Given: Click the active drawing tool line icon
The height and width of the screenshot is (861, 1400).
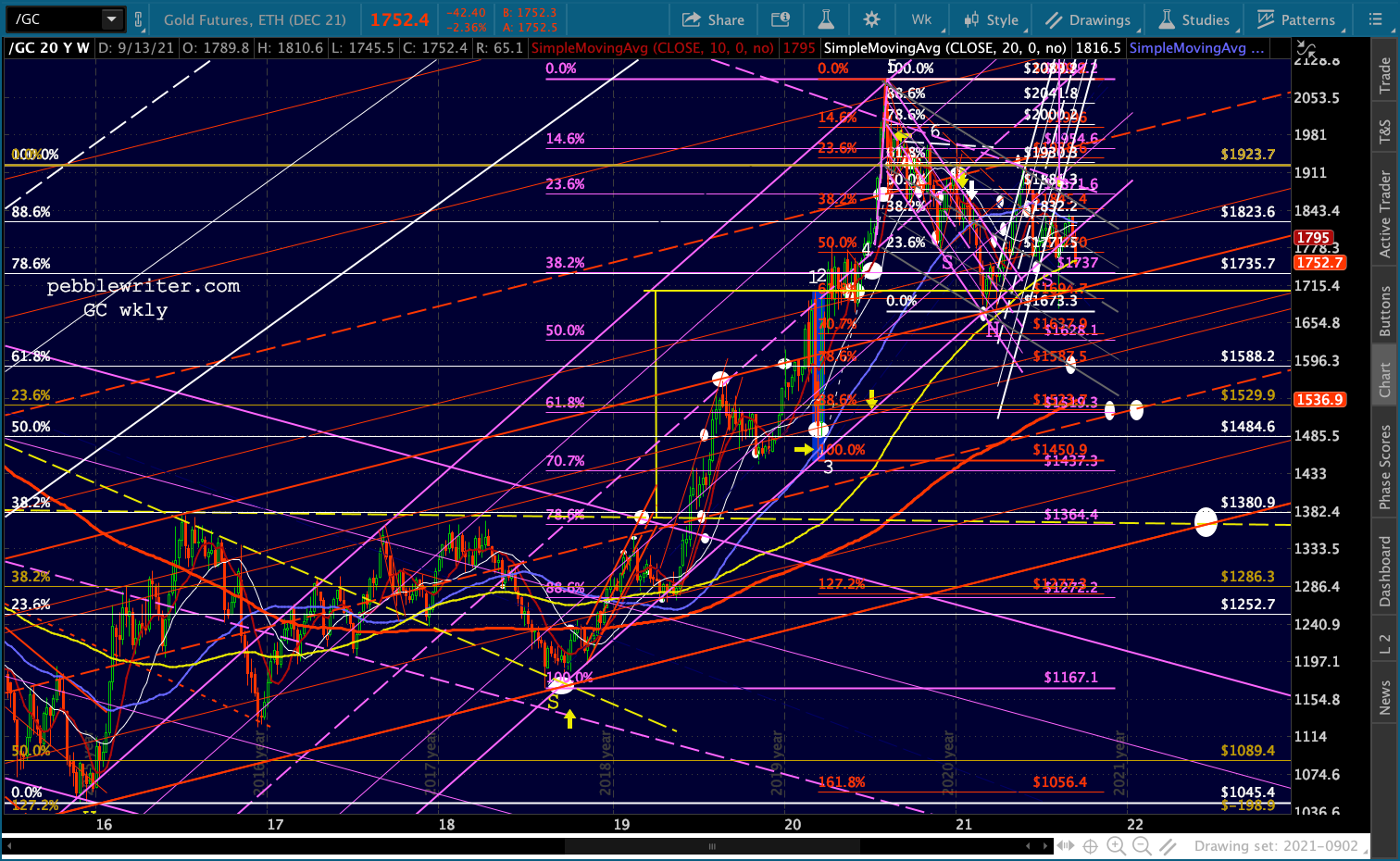Looking at the screenshot, I should (x=1169, y=845).
